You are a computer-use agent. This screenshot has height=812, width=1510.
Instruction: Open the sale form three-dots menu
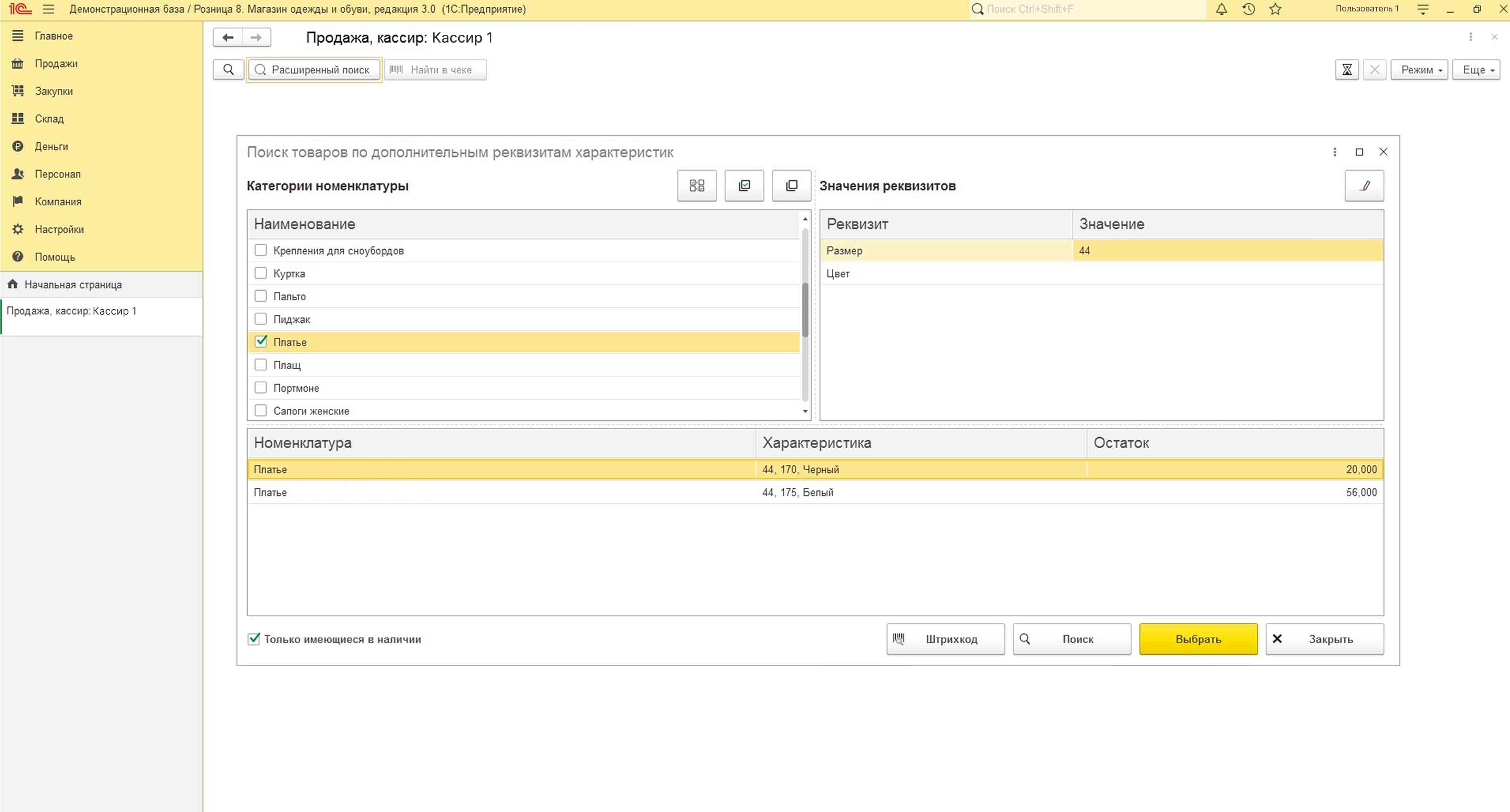pyautogui.click(x=1470, y=37)
